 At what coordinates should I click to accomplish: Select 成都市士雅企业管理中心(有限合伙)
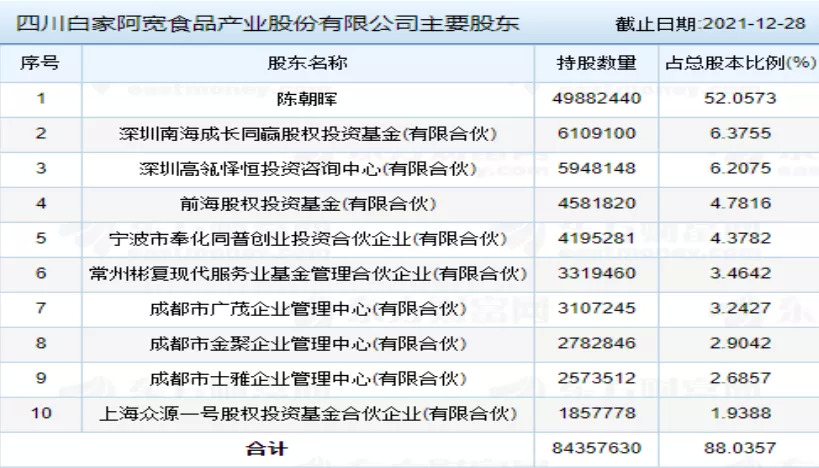coord(308,379)
